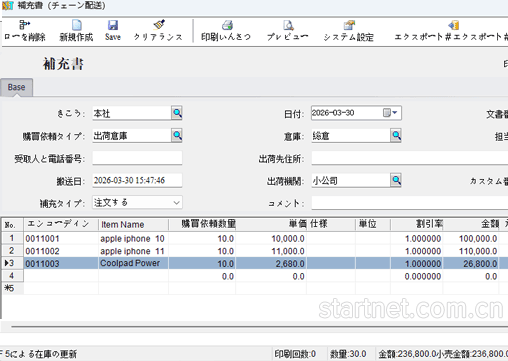Viewport: 508px width, 361px height.
Task: Click the 受取人と電話番号 input field
Action: (137, 158)
